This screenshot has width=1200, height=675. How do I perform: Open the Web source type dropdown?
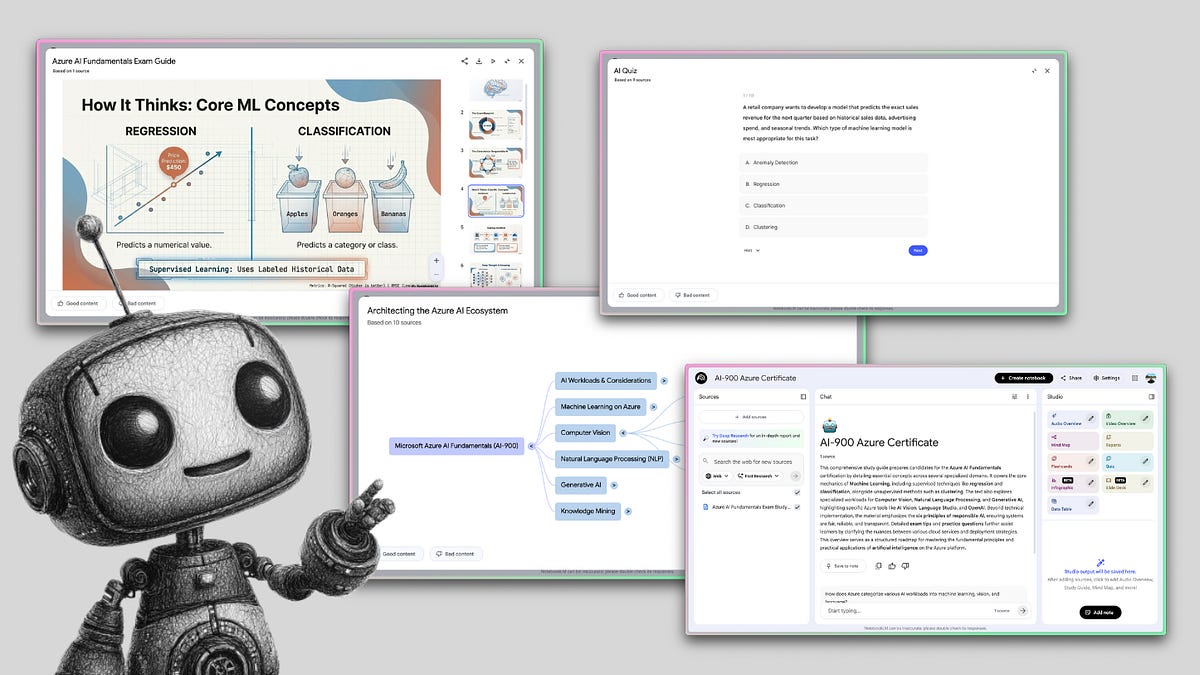click(x=717, y=476)
